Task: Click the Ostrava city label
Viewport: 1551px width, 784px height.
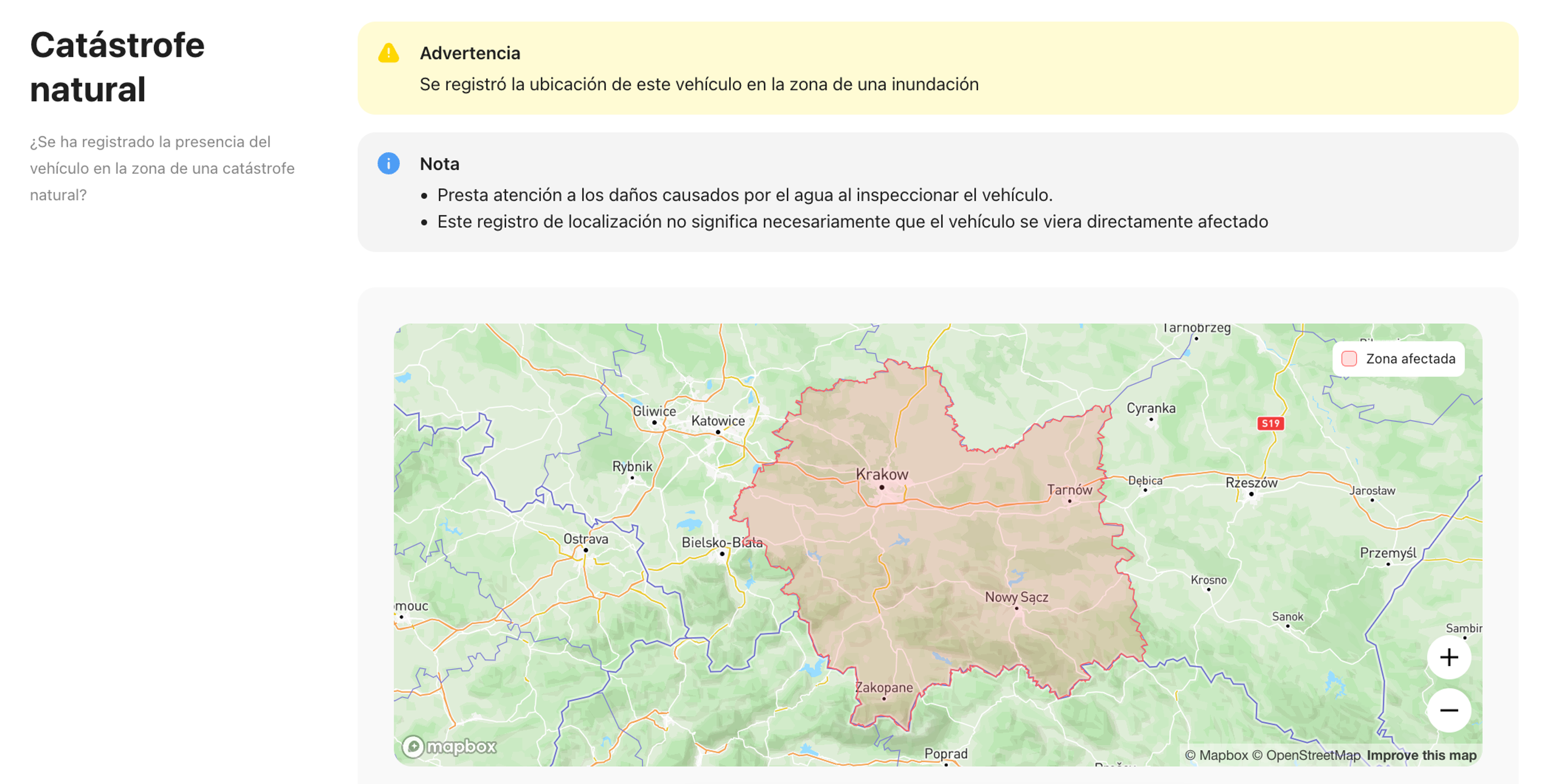Action: [585, 539]
